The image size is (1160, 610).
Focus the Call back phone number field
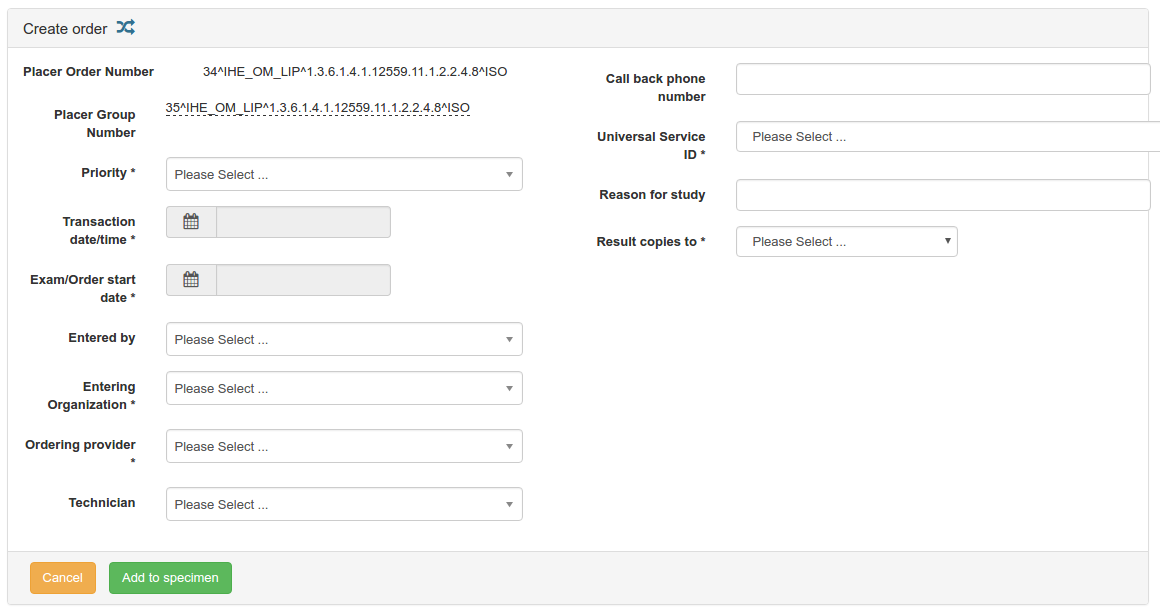tap(942, 79)
